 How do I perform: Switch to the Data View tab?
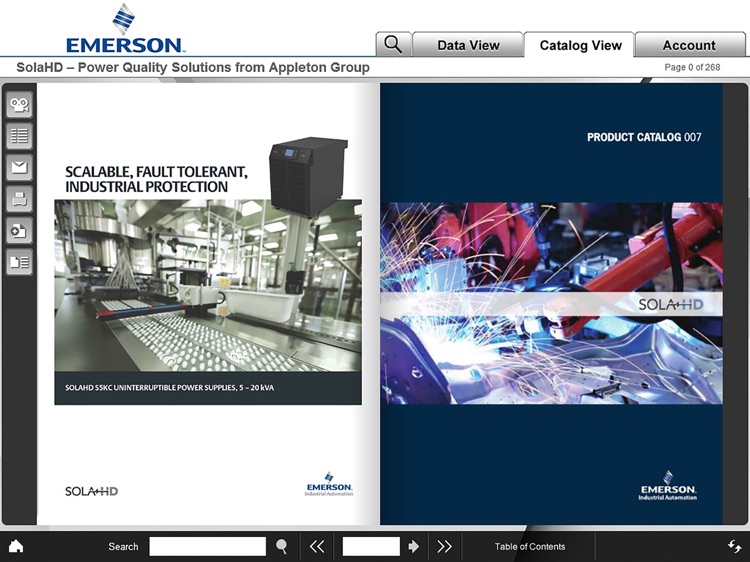[x=468, y=44]
